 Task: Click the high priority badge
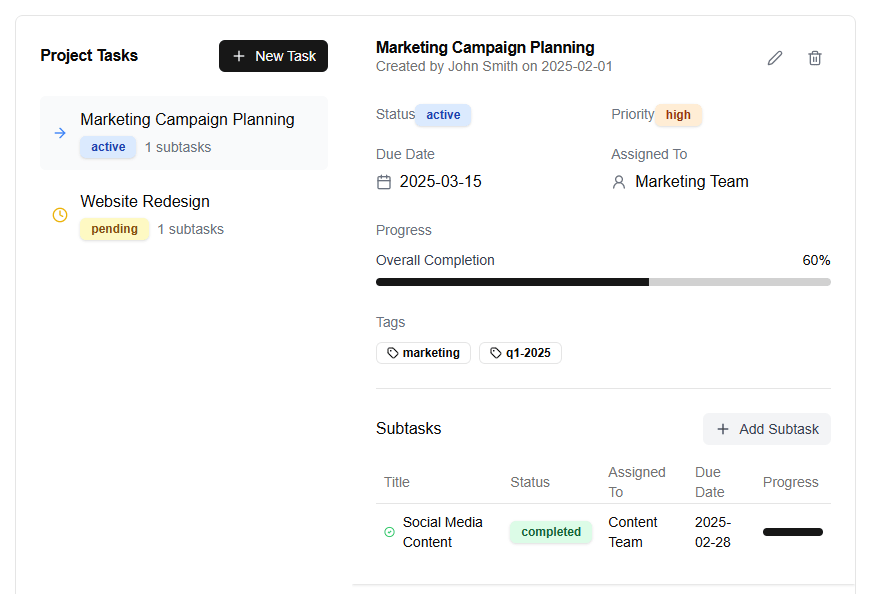(678, 115)
